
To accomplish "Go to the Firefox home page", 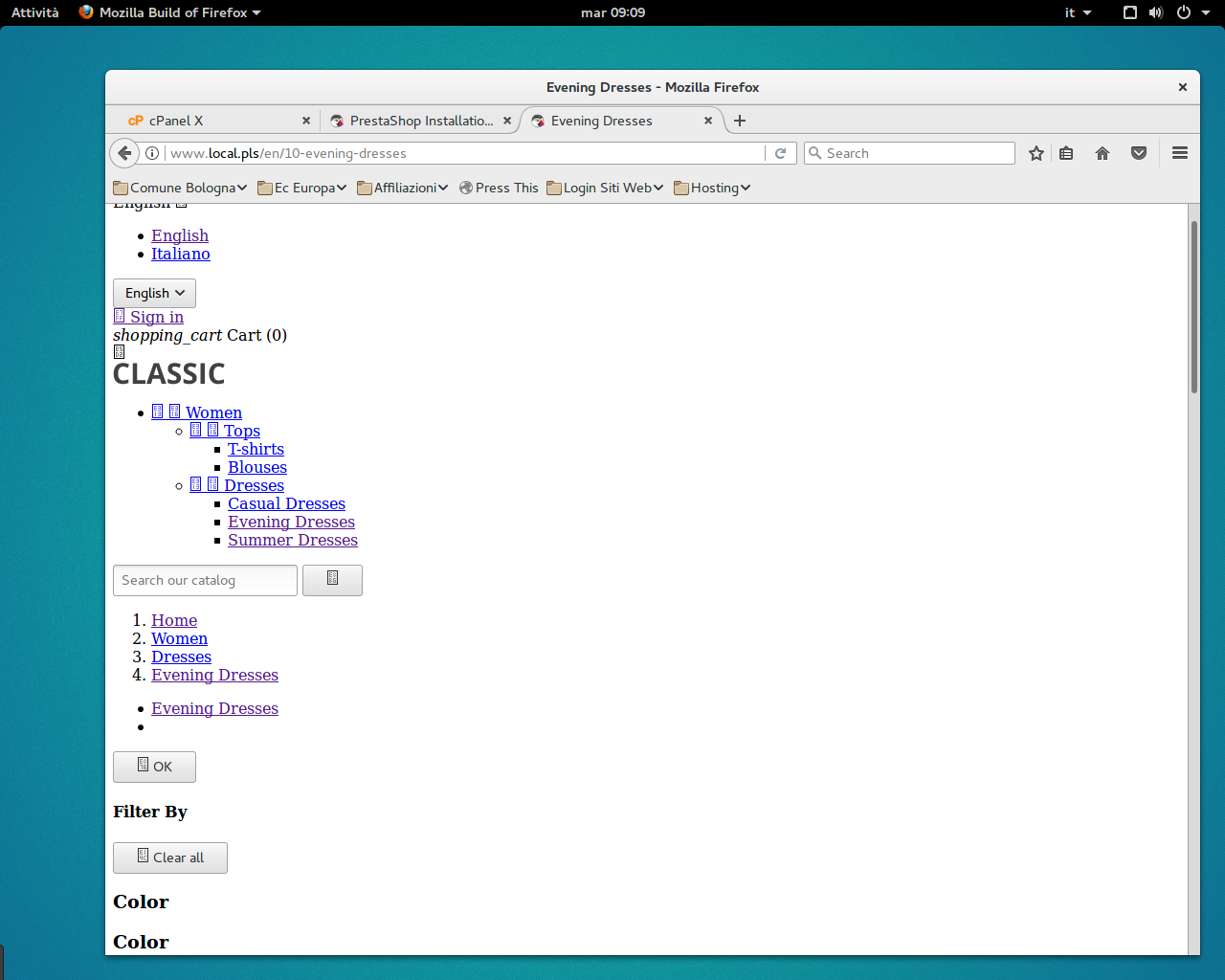I will [1102, 153].
